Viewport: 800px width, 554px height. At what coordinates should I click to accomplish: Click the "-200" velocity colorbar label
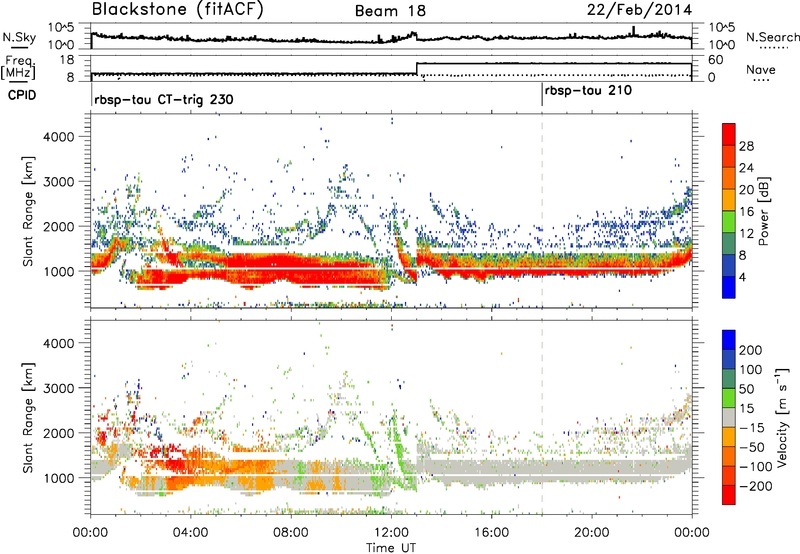755,486
